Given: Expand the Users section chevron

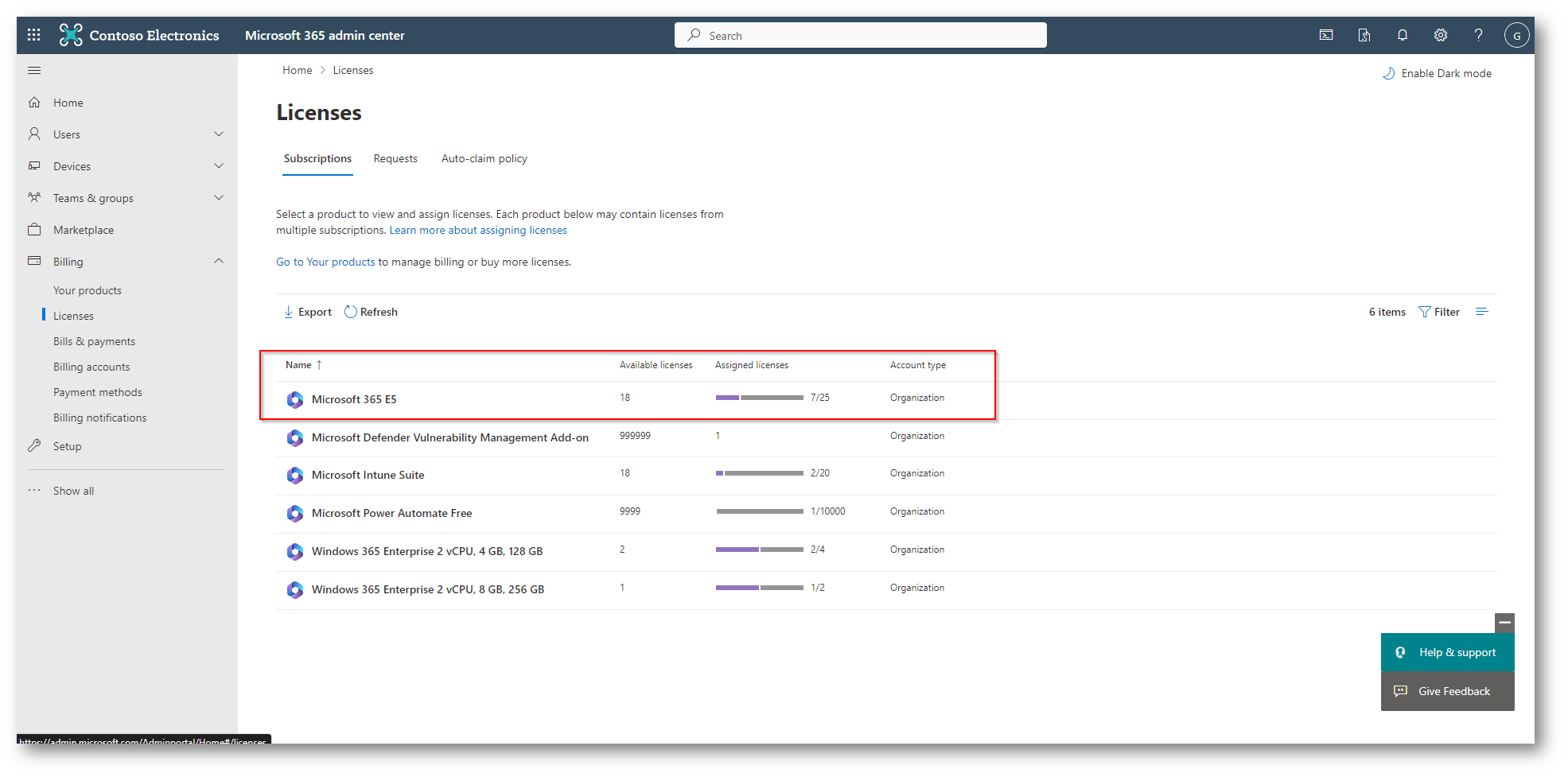Looking at the screenshot, I should click(219, 134).
